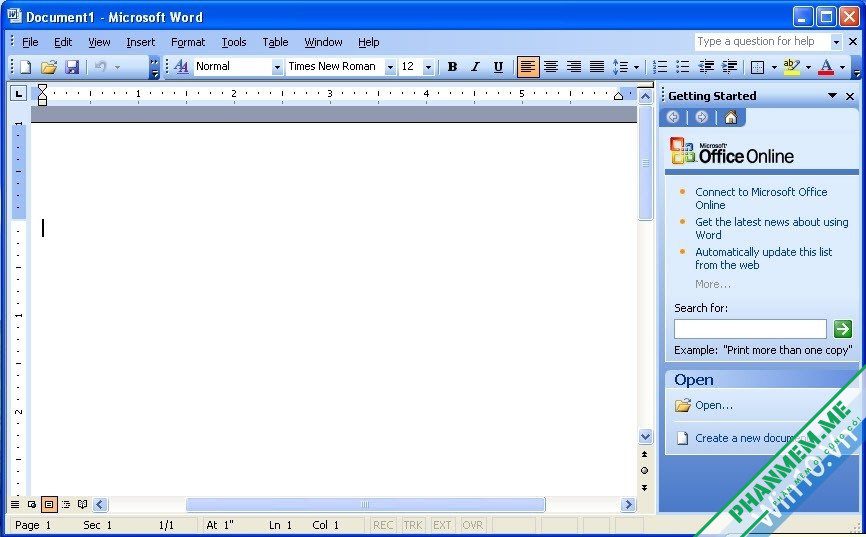The width and height of the screenshot is (866, 537).
Task: Click the Undo arrow icon
Action: pyautogui.click(x=101, y=67)
